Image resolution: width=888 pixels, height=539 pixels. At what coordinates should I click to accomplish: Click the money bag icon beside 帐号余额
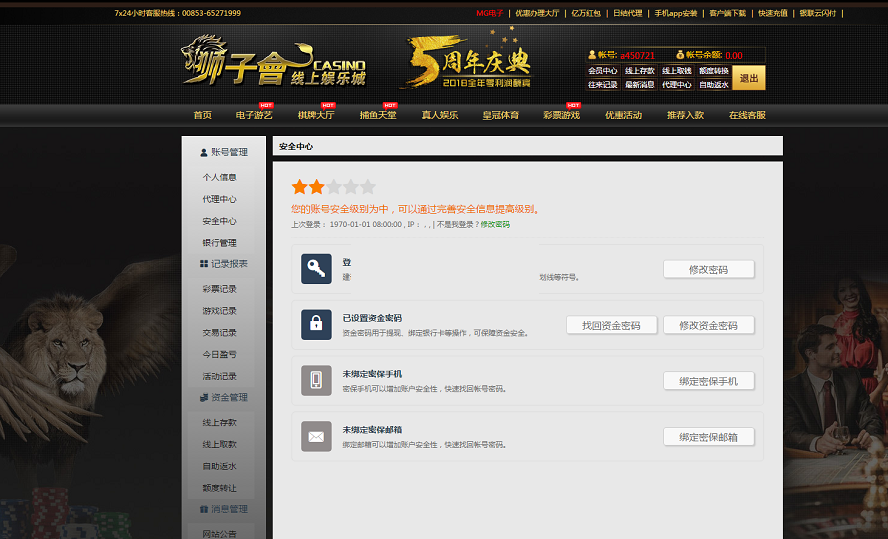coord(680,55)
